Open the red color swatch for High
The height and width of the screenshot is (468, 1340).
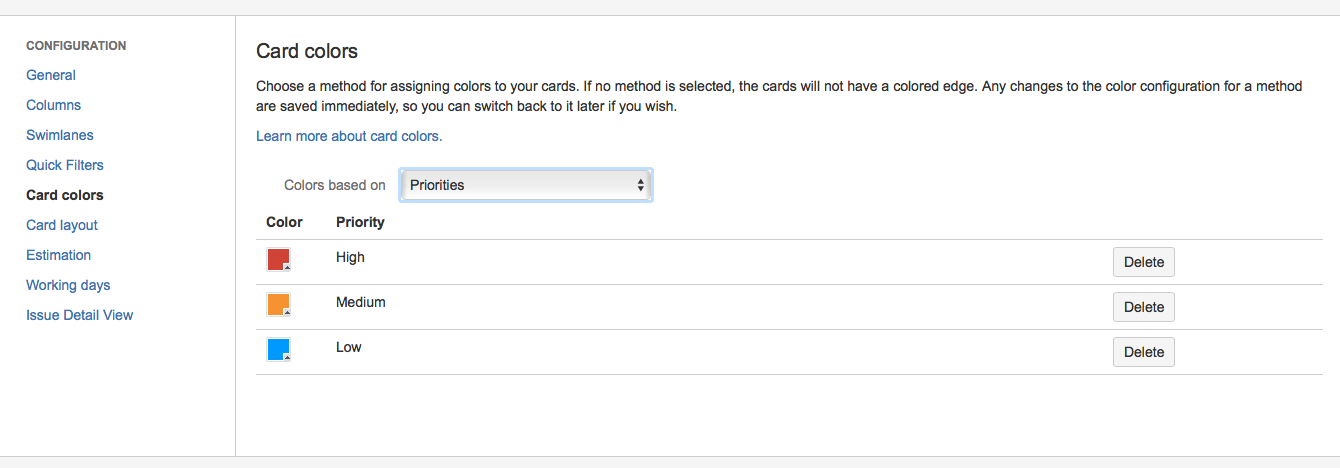pyautogui.click(x=278, y=260)
